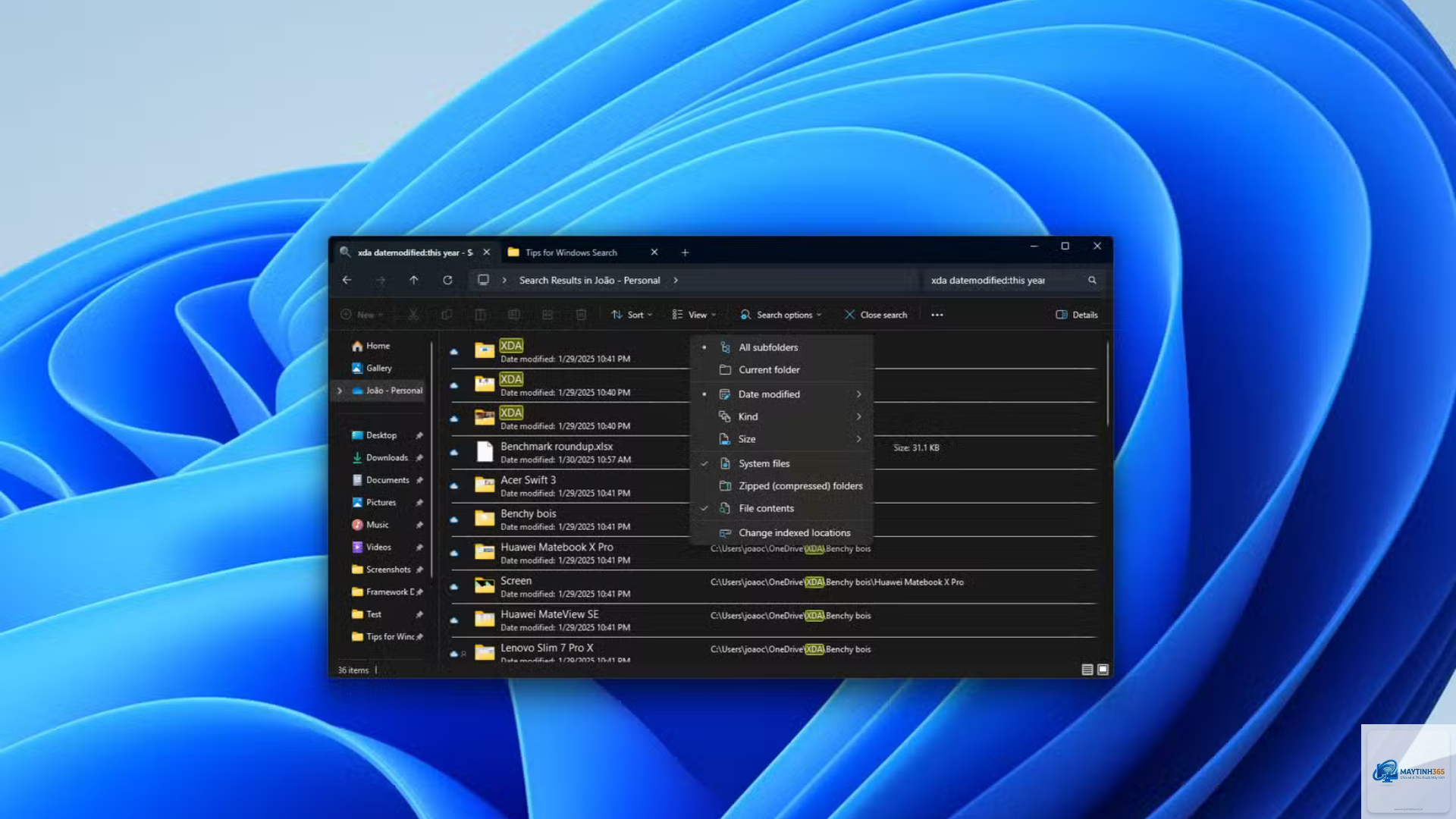
Task: Open the View dropdown
Action: click(694, 315)
